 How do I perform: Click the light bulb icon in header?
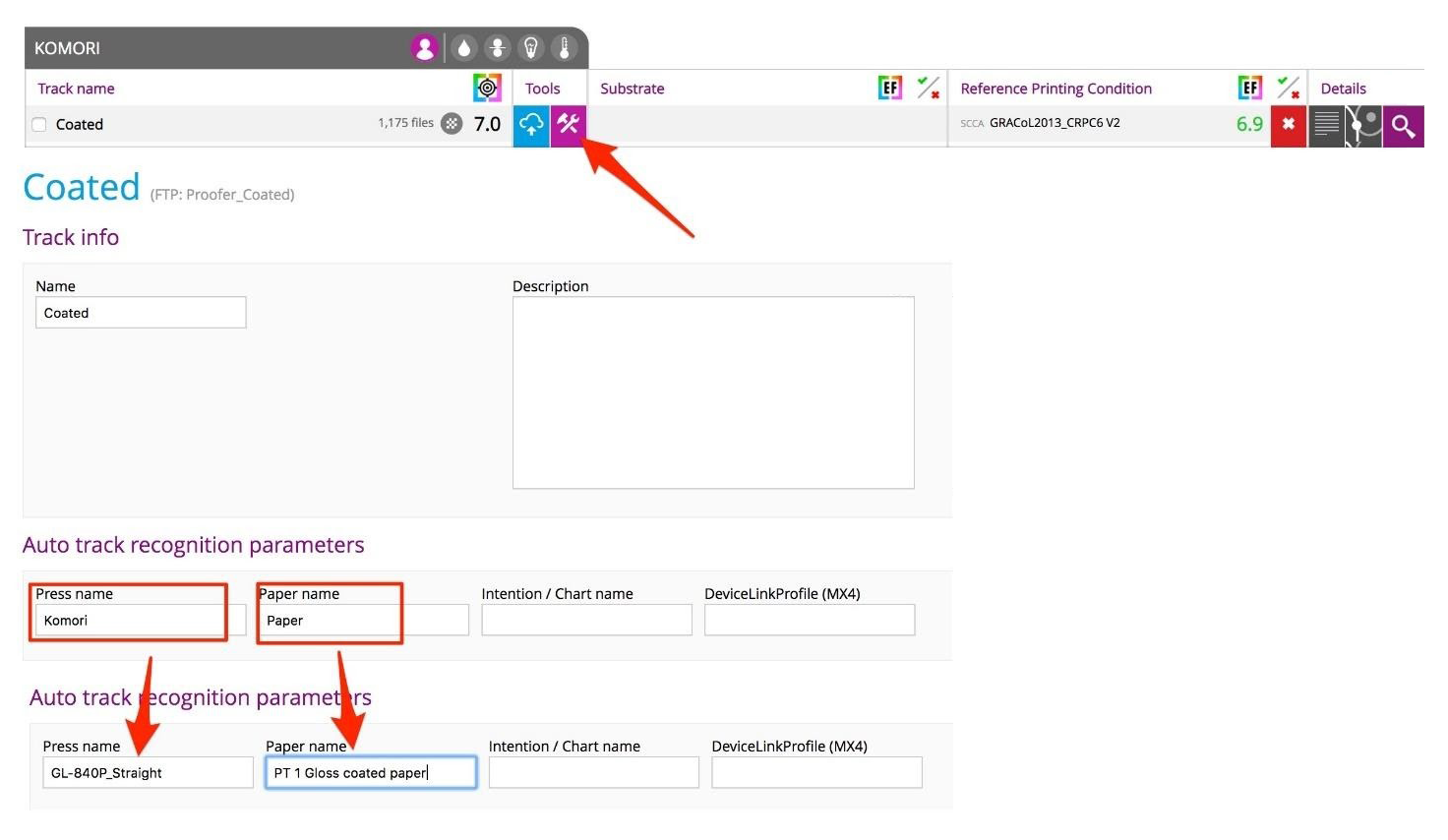[x=531, y=48]
